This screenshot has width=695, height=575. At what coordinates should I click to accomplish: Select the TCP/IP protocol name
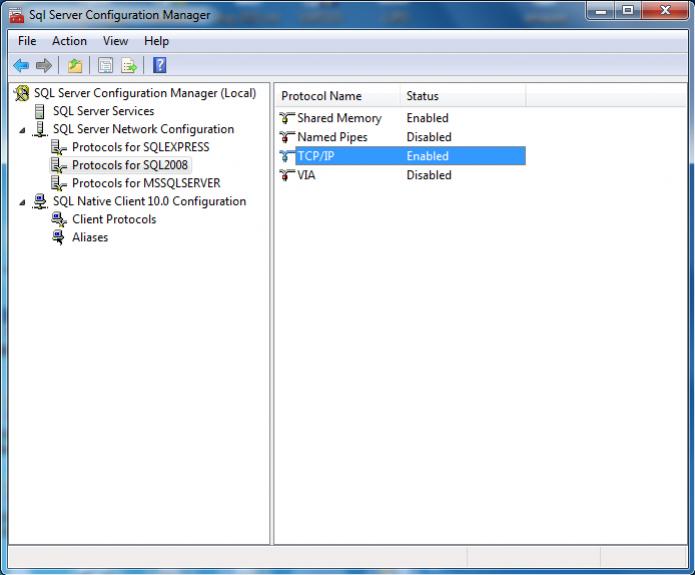pyautogui.click(x=316, y=156)
